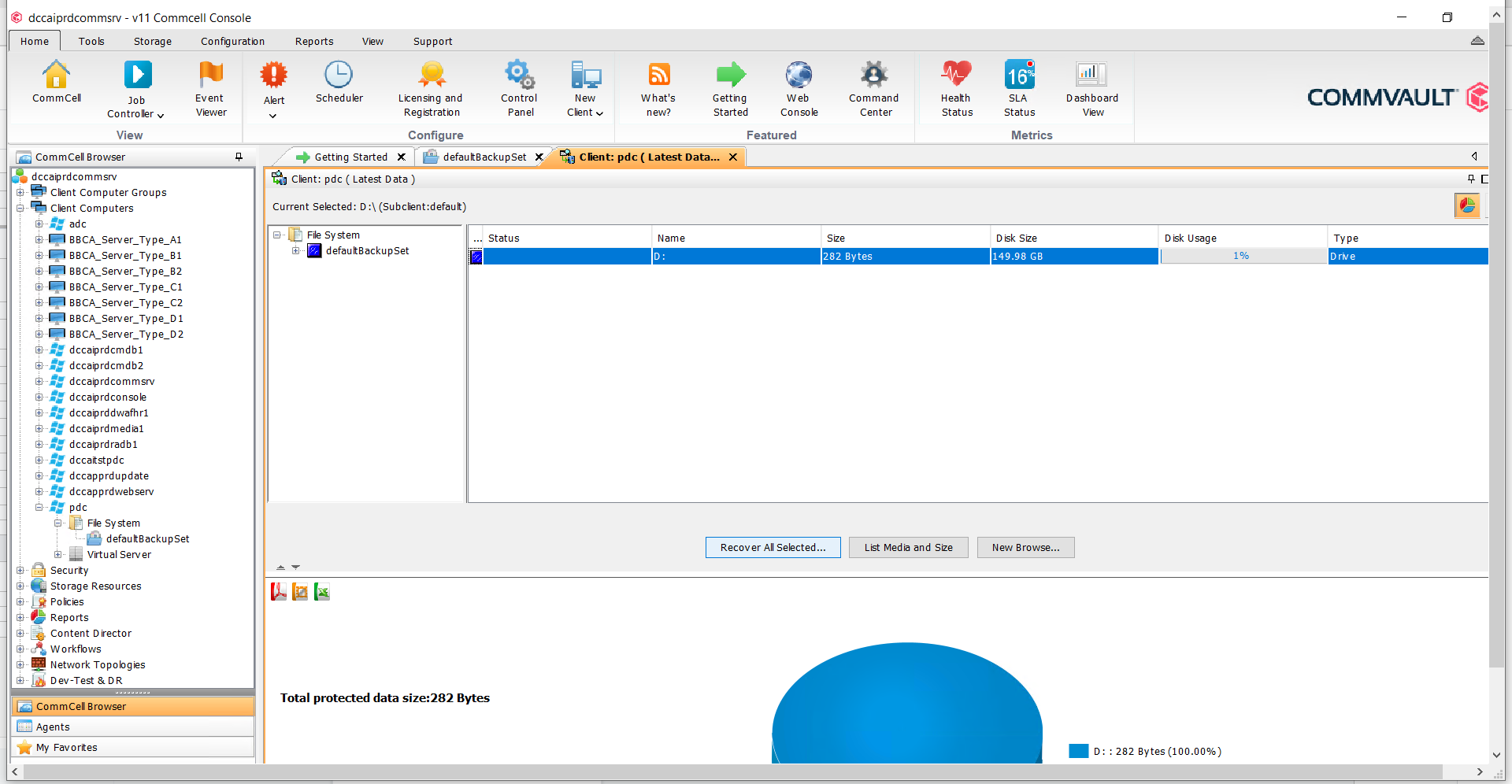Select defaultBackupSet under pdc File System

coord(147,539)
